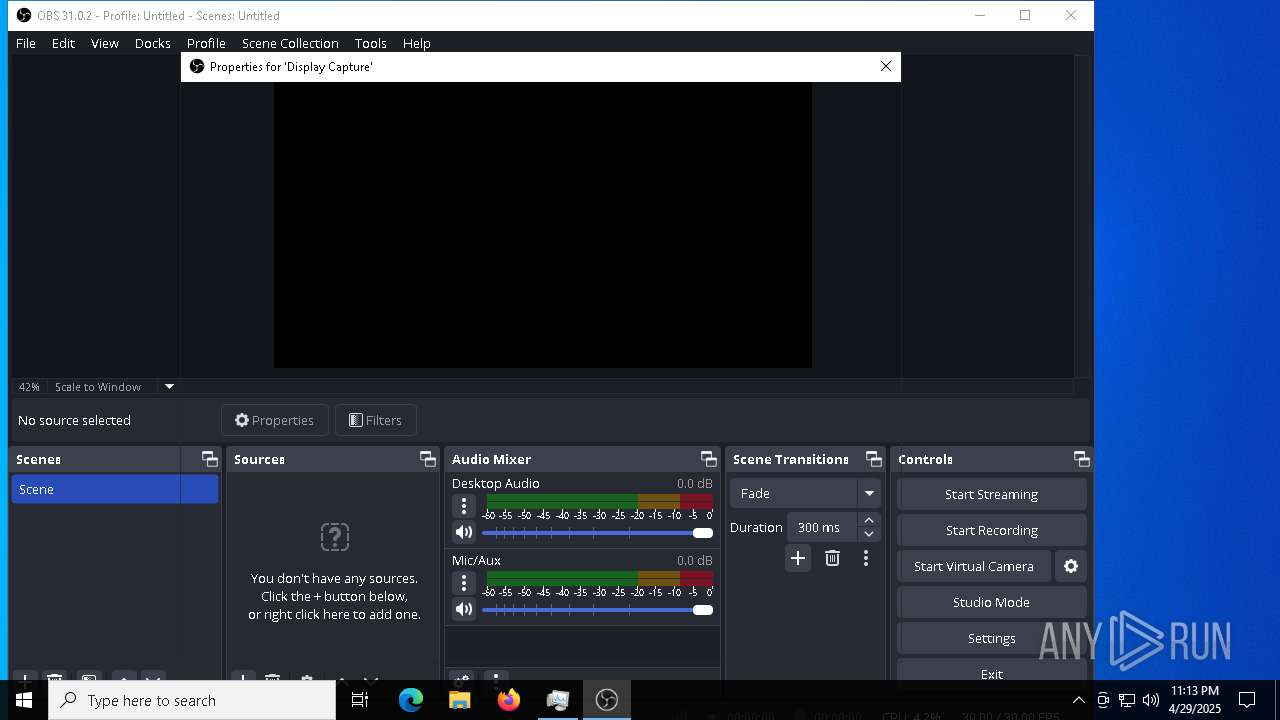Open the Tools menu
This screenshot has width=1280, height=720.
370,43
